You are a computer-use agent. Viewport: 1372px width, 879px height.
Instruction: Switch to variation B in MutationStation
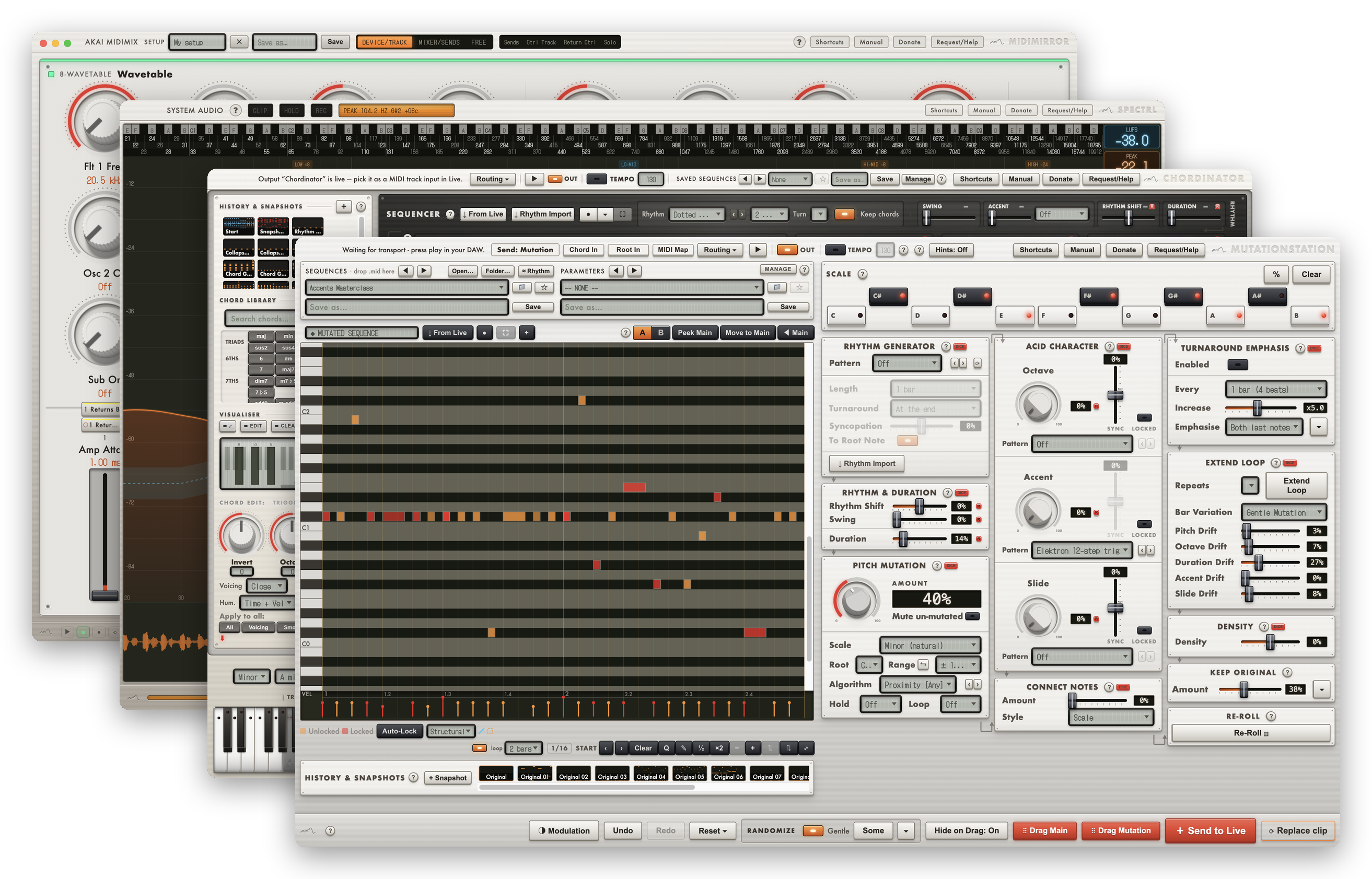[660, 333]
